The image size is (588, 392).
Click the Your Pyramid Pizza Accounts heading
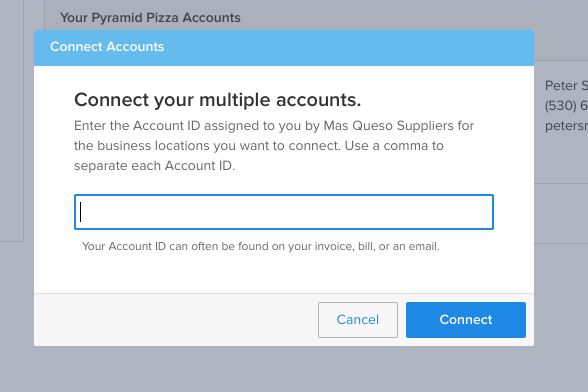[x=150, y=17]
